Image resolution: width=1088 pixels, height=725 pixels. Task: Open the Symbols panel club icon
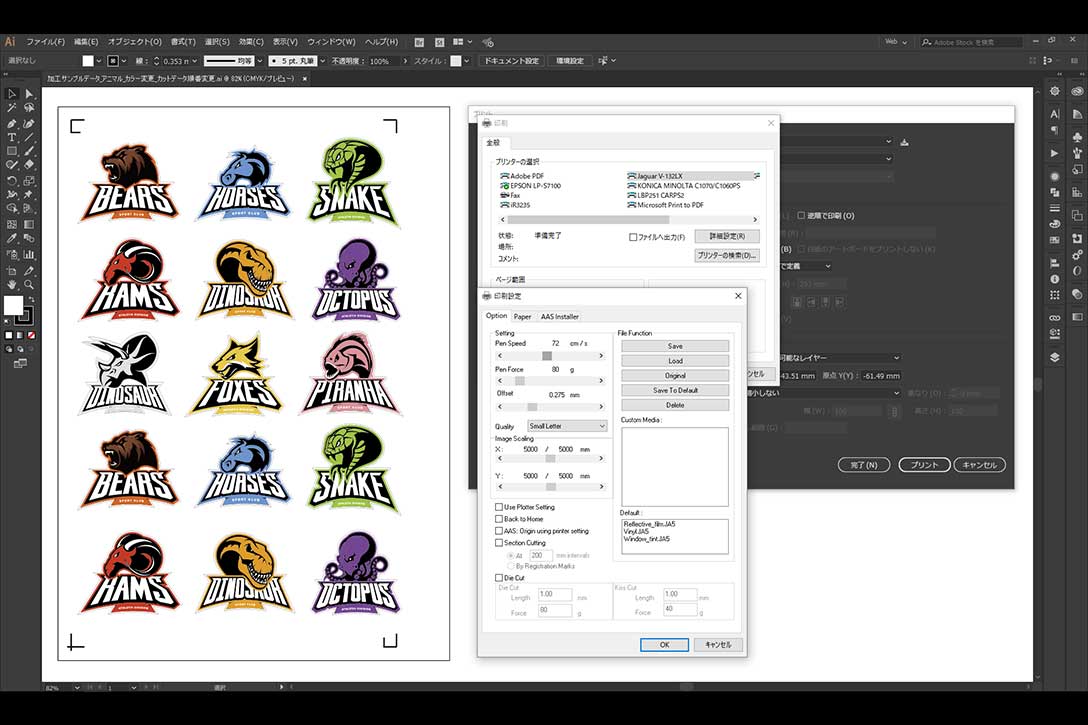pyautogui.click(x=1077, y=137)
